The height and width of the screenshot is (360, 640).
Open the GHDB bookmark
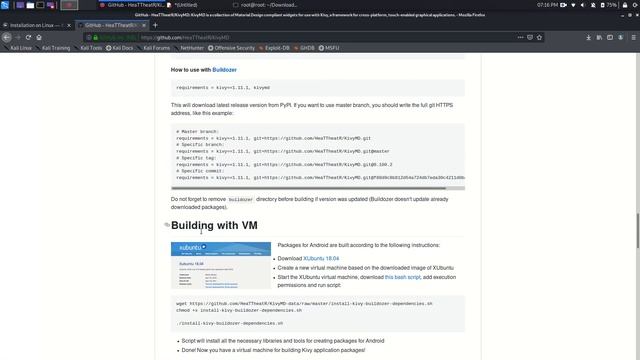[x=304, y=48]
